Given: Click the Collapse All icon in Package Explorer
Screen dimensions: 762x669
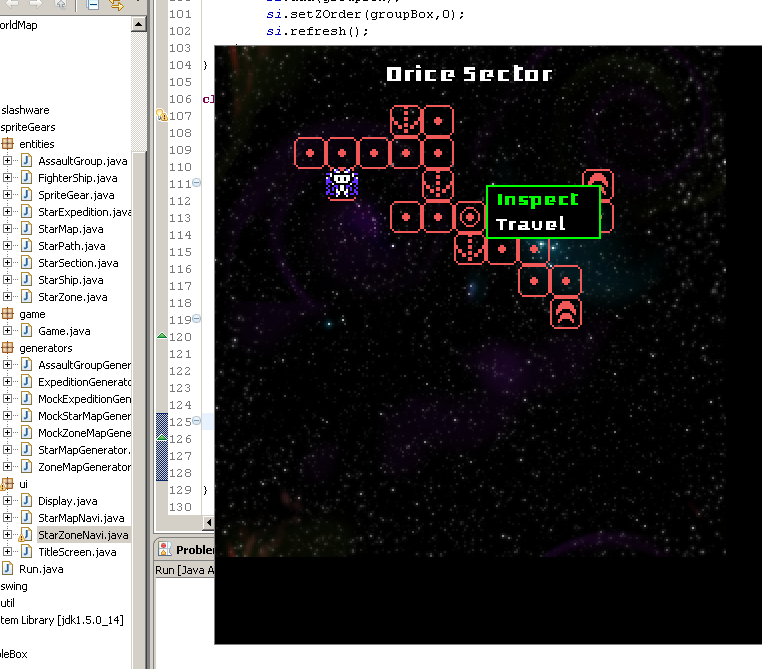Looking at the screenshot, I should point(92,5).
